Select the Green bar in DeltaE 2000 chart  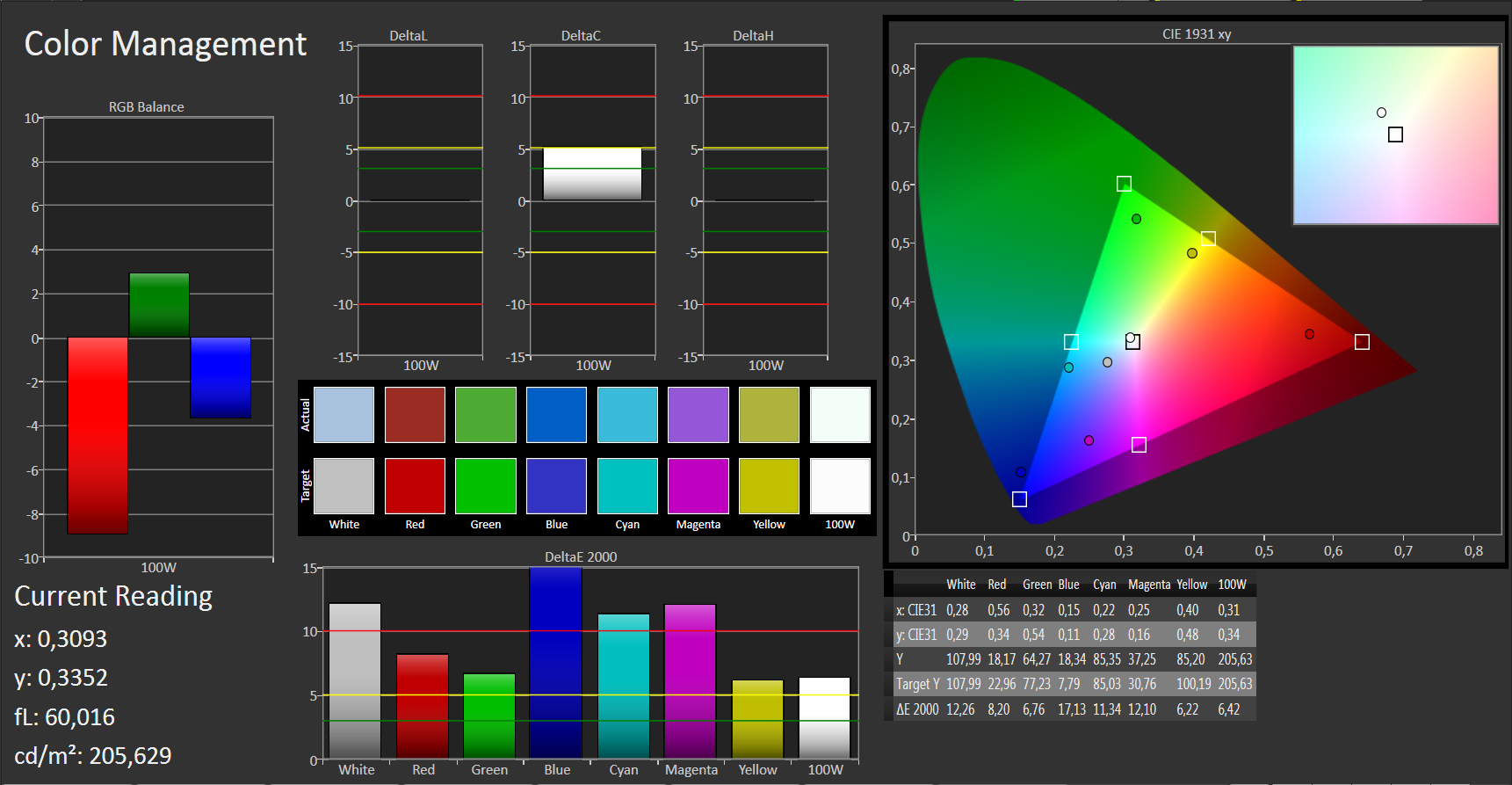[x=489, y=716]
